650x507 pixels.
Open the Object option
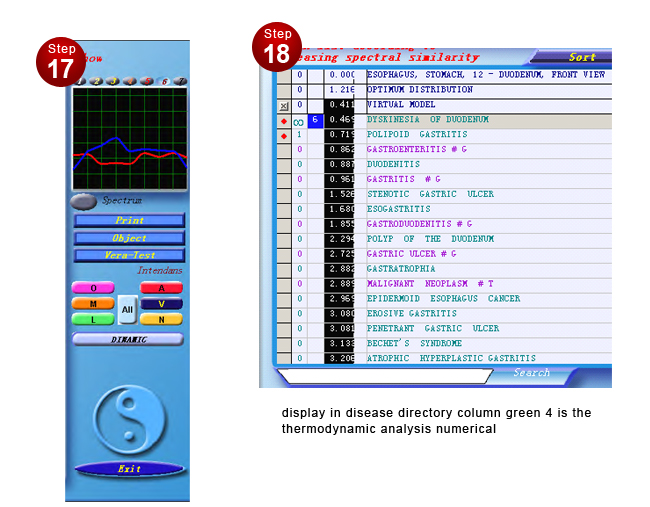(129, 238)
